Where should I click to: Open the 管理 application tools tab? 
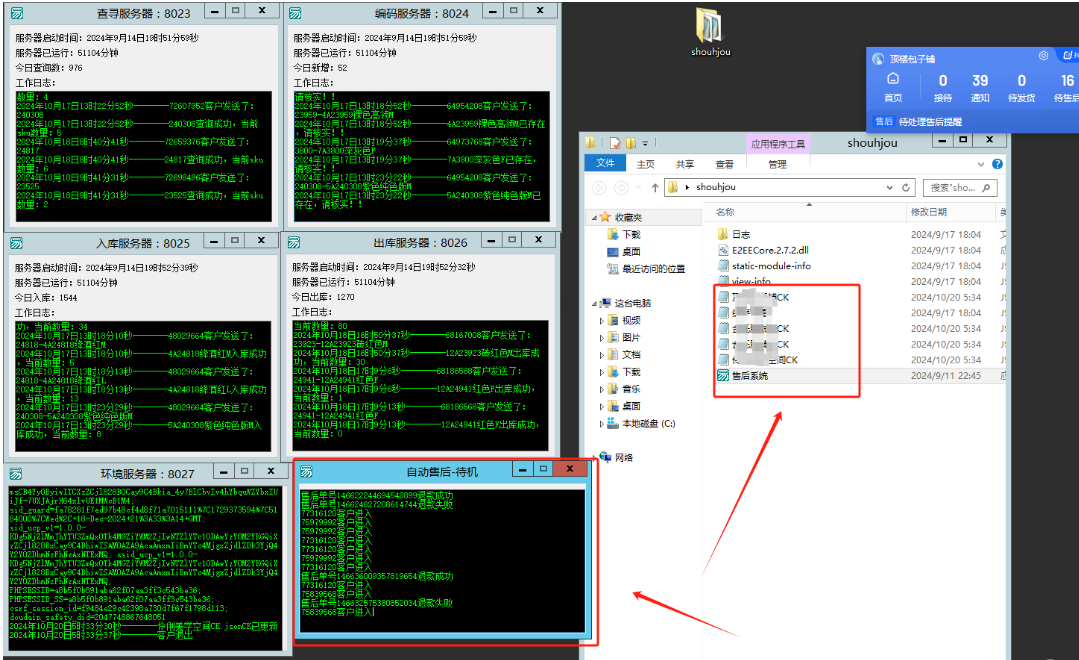tap(777, 163)
